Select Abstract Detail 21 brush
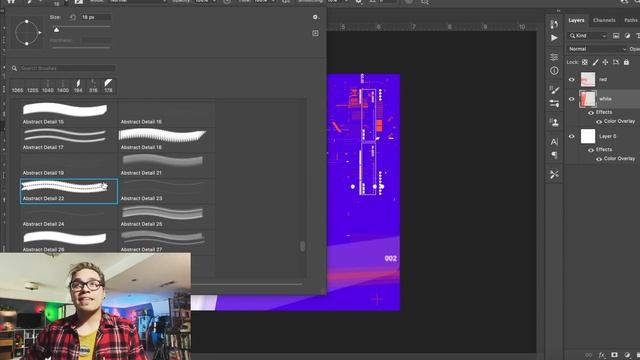 (167, 165)
